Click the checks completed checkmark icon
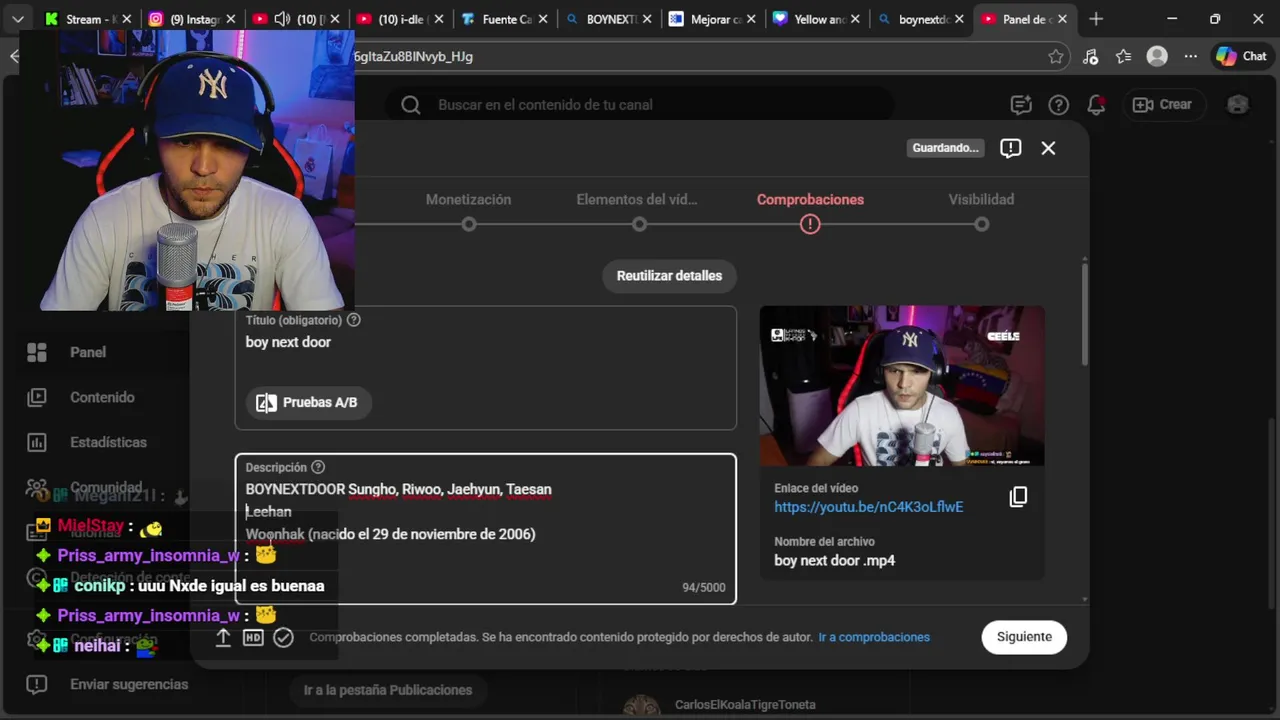Screen dimensions: 1280x720 (x=283, y=638)
